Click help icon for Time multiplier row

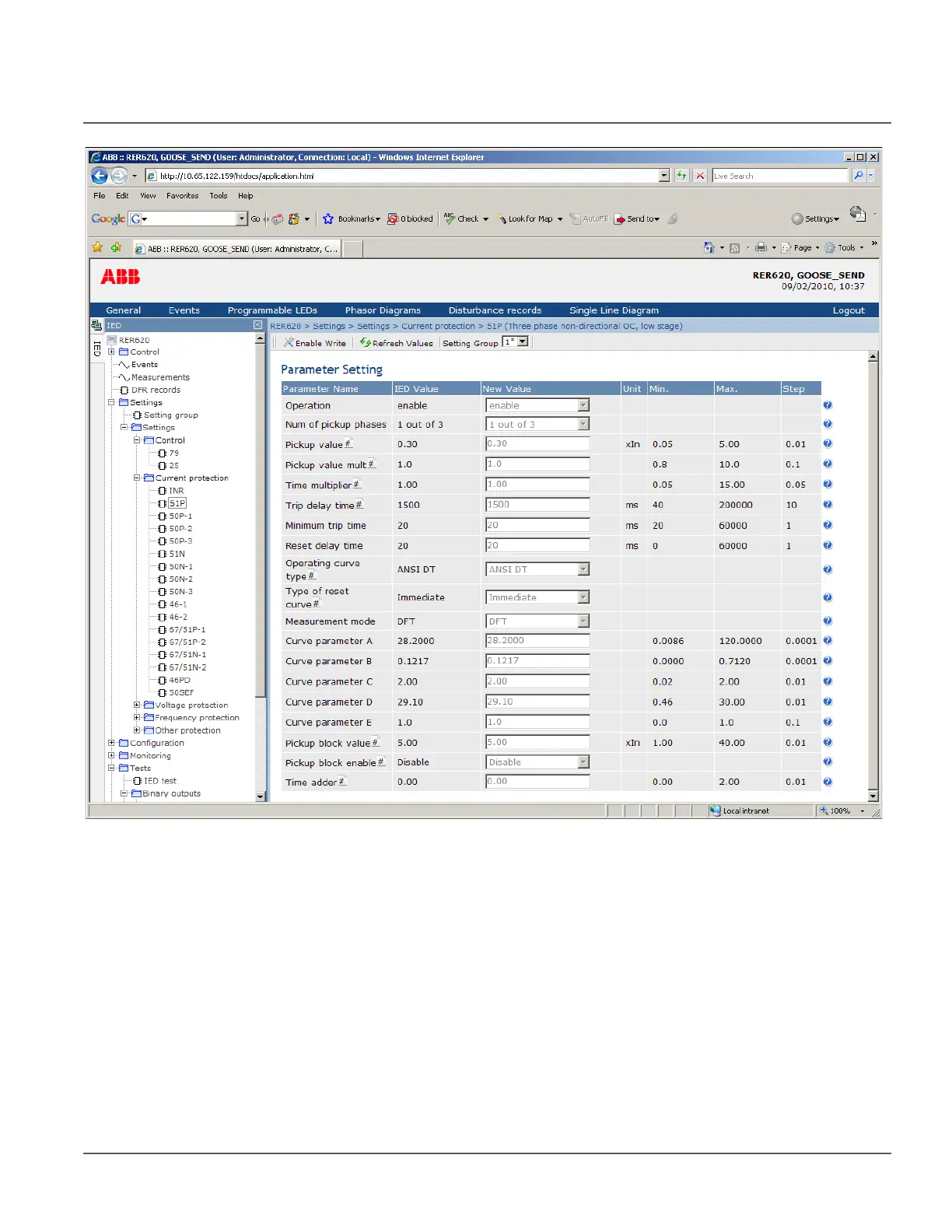[828, 485]
